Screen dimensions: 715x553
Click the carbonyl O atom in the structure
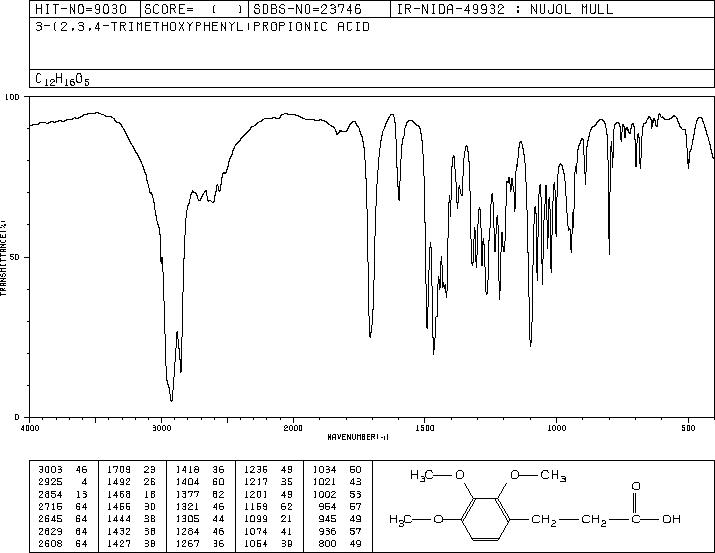636,486
